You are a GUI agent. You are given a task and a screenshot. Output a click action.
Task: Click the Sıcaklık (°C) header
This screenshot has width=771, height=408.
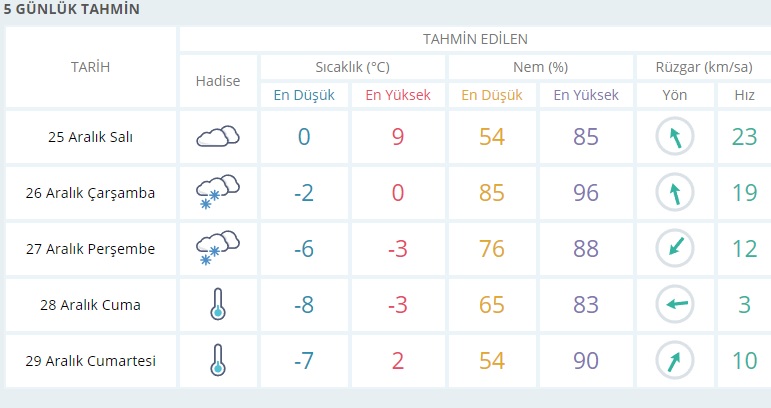click(352, 67)
